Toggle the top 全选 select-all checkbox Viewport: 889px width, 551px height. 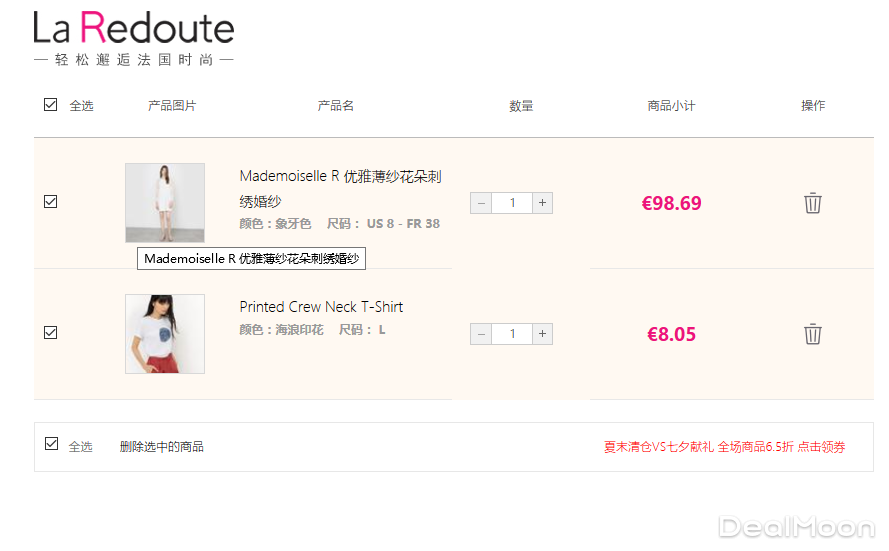(51, 104)
